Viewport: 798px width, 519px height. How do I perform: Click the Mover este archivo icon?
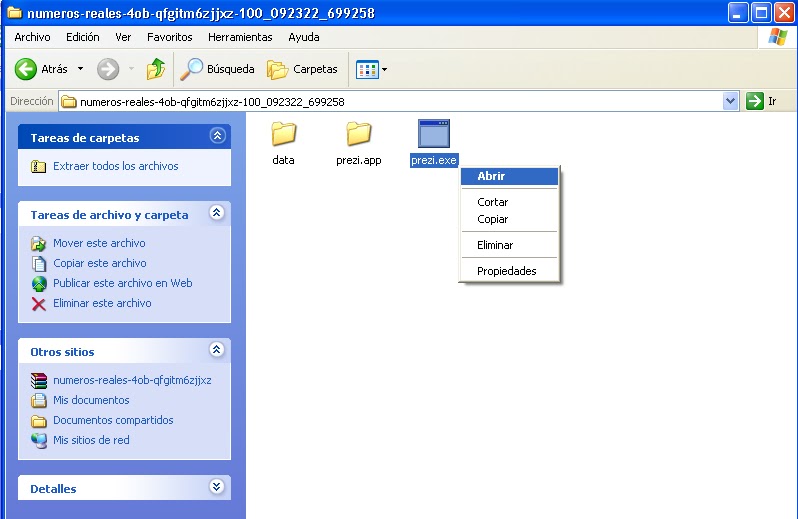click(38, 244)
